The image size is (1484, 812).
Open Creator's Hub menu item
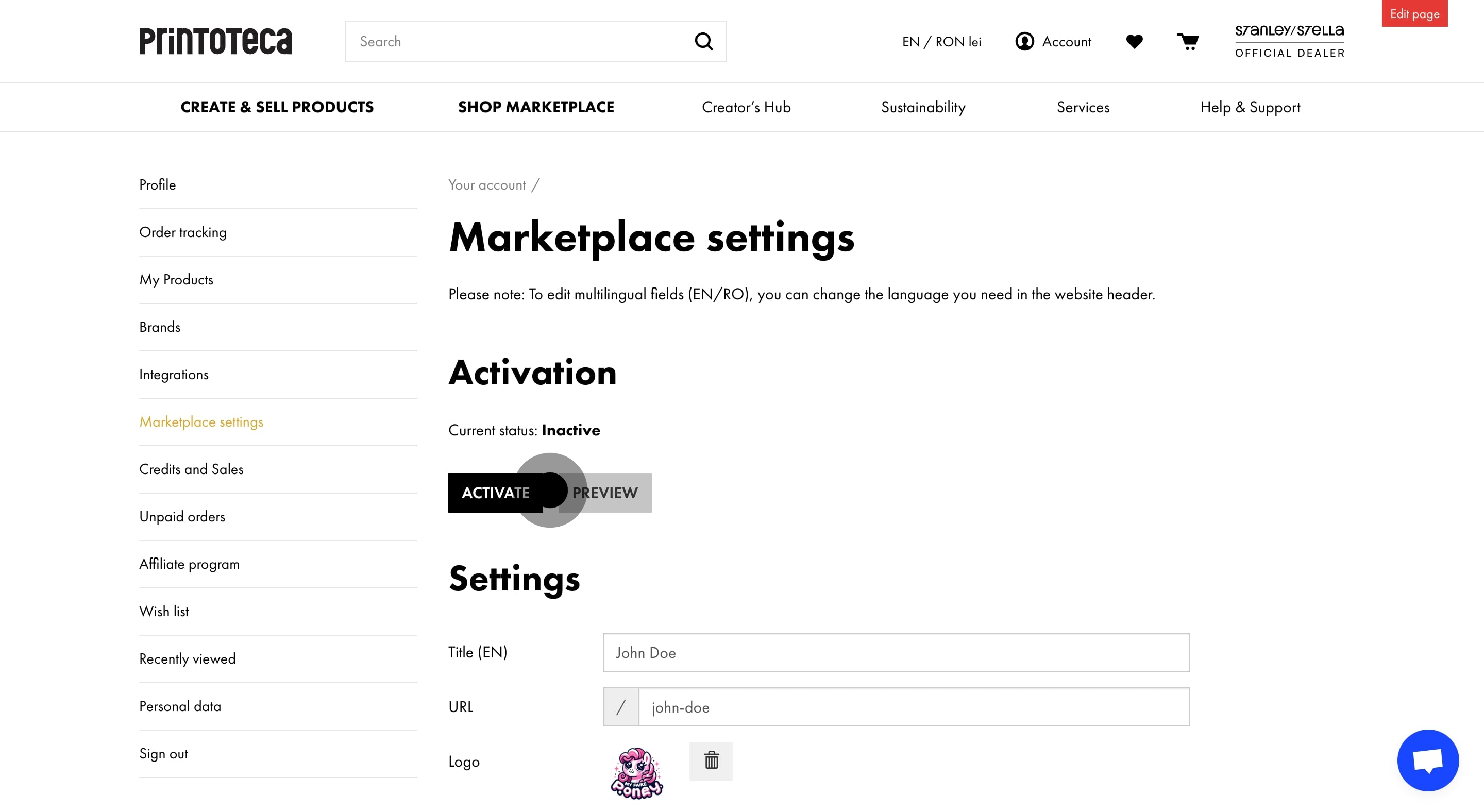pyautogui.click(x=746, y=107)
